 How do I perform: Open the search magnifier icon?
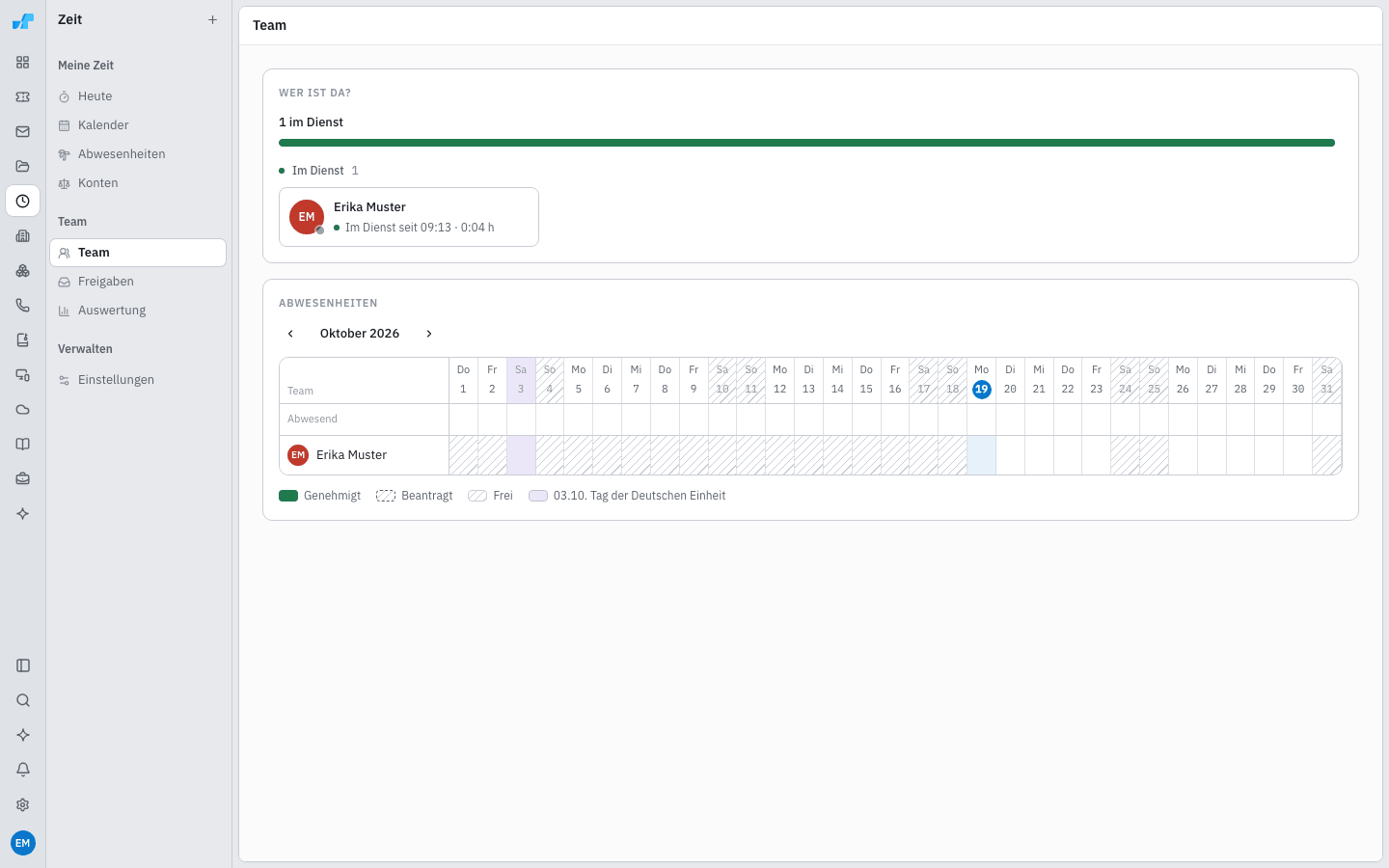coord(23,700)
